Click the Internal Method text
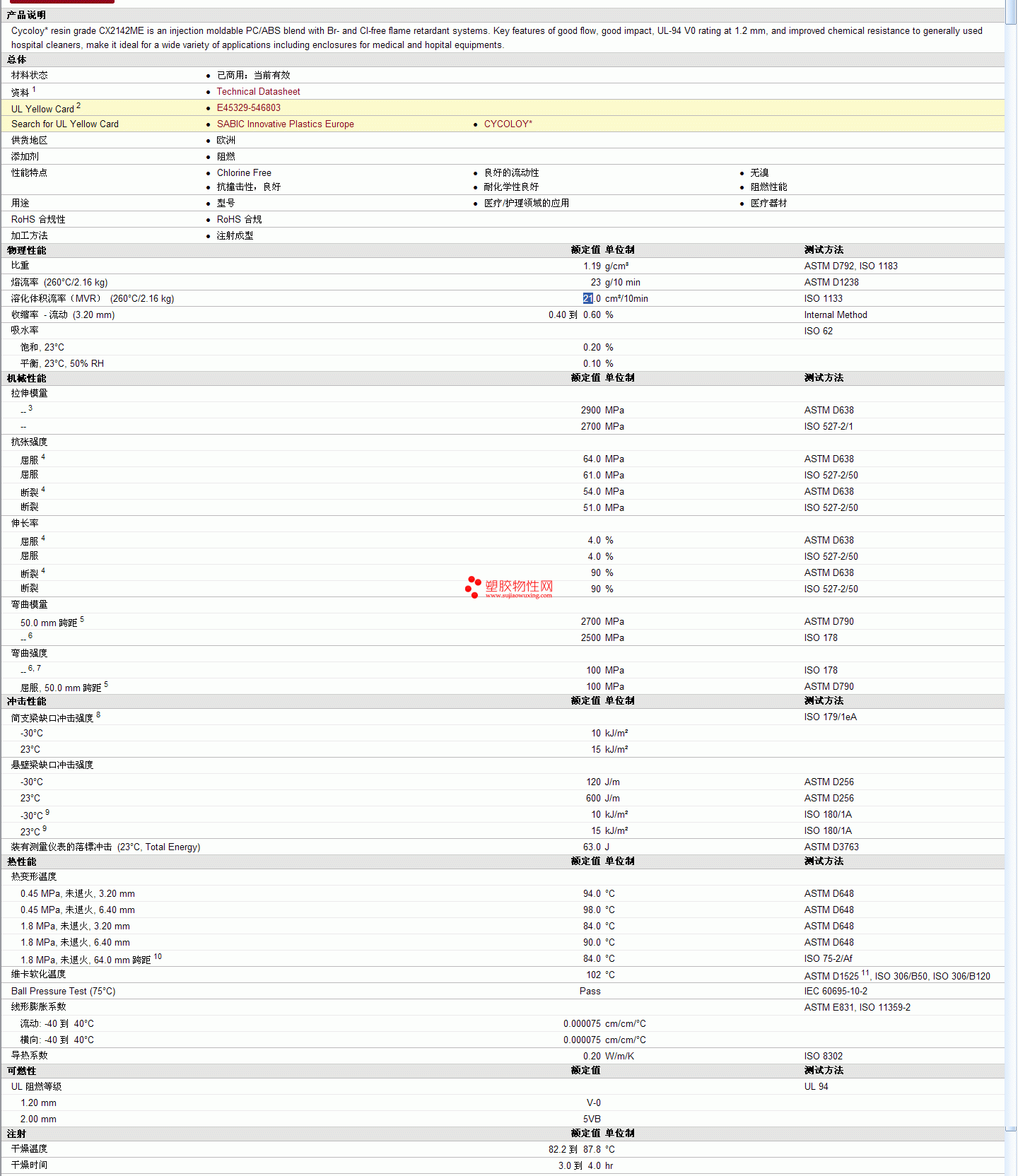 pyautogui.click(x=836, y=314)
